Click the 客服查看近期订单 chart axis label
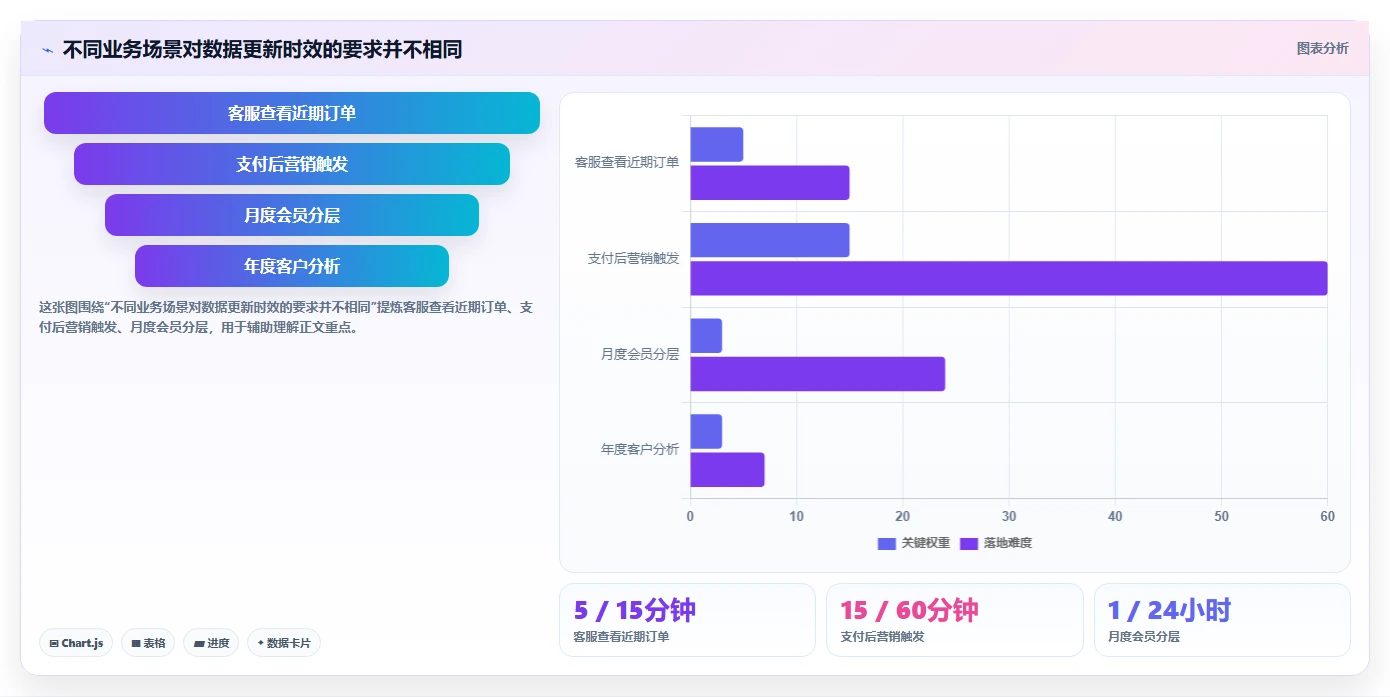Image resolution: width=1390 pixels, height=697 pixels. [x=627, y=162]
